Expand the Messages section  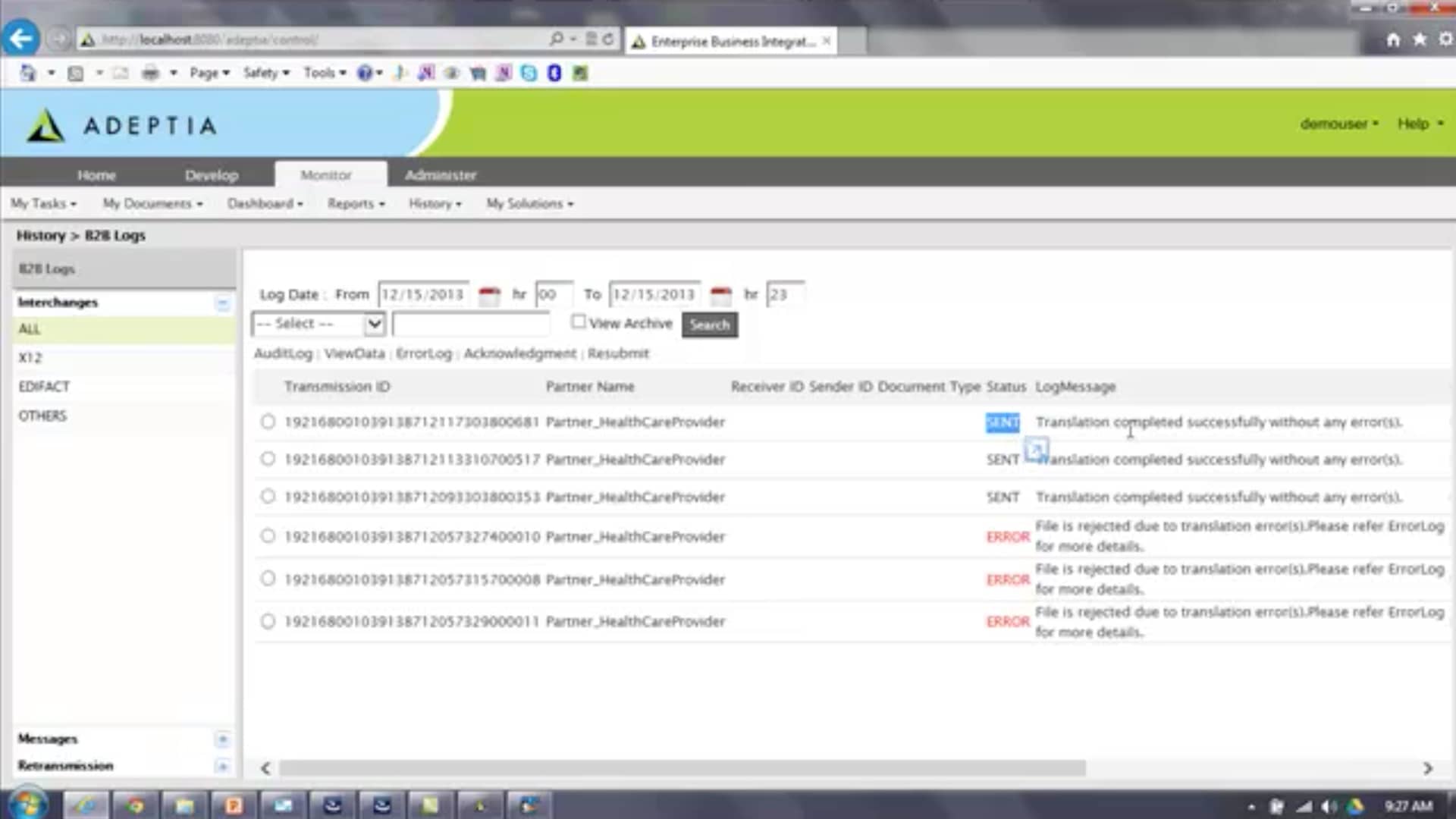tap(222, 739)
